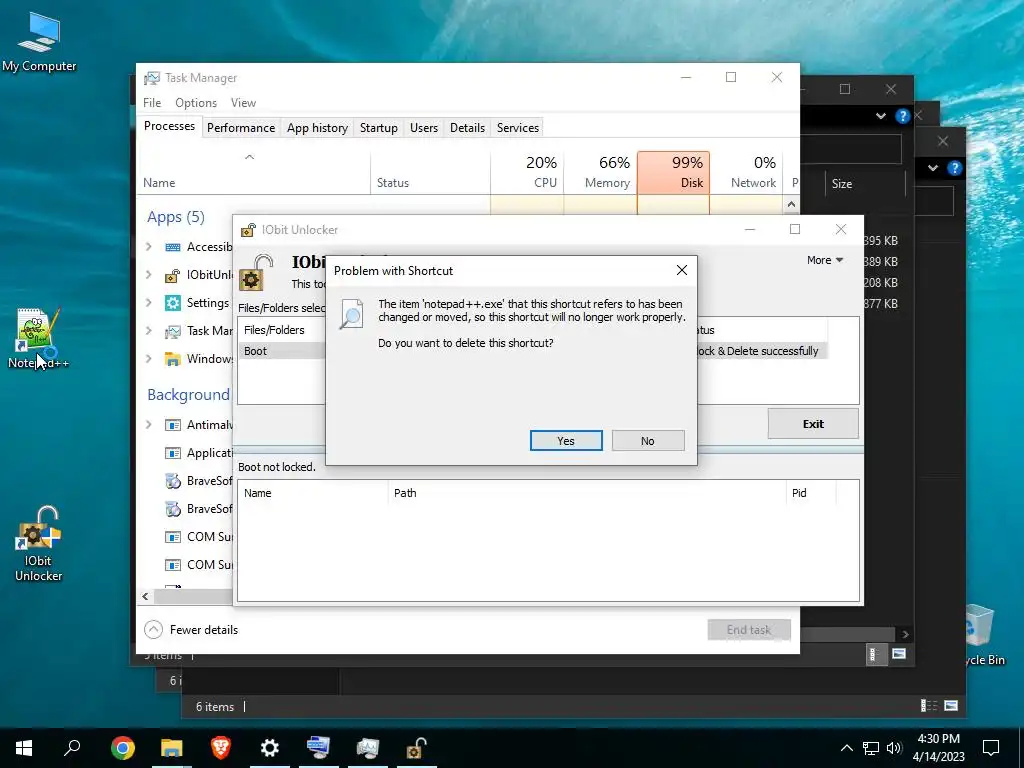Select the My Computer desktop icon
Image resolution: width=1024 pixels, height=768 pixels.
[x=39, y=40]
